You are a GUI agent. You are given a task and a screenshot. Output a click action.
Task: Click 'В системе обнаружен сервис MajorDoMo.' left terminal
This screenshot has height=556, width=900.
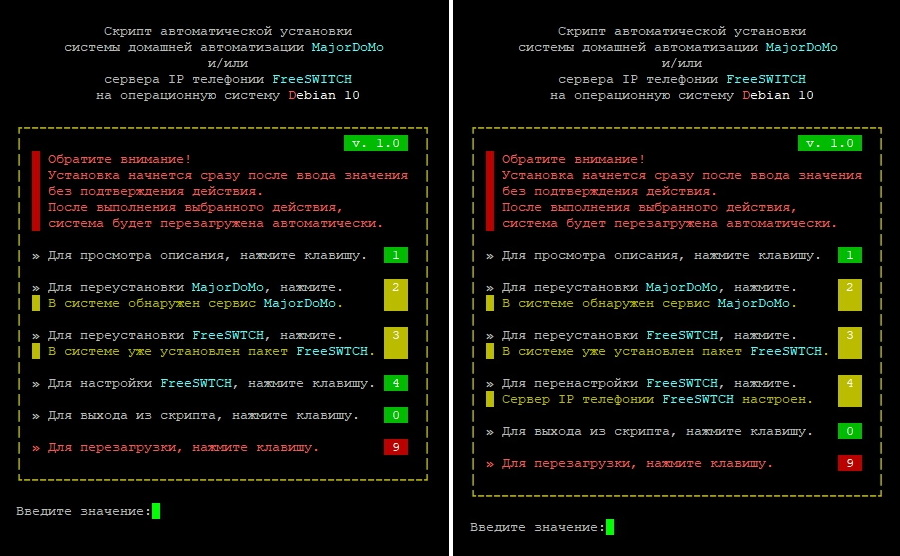195,303
